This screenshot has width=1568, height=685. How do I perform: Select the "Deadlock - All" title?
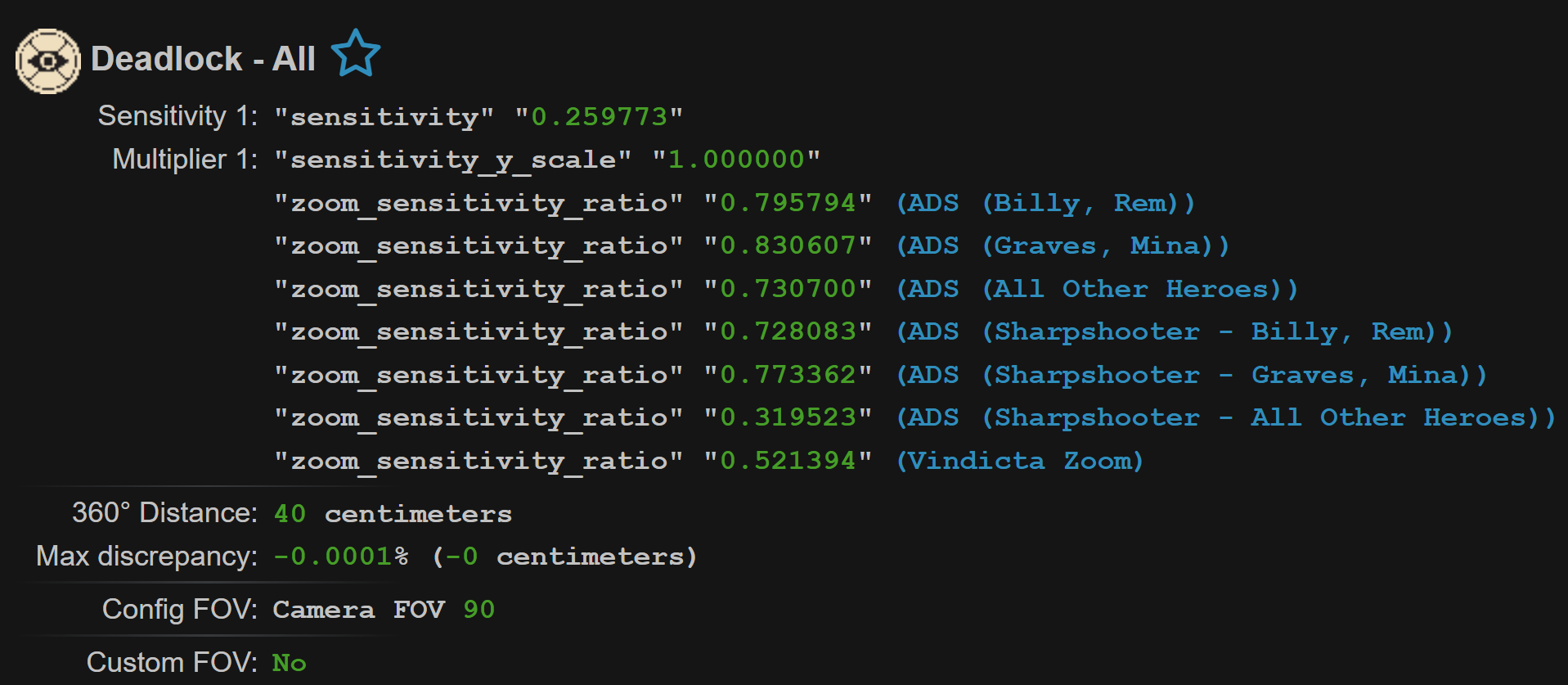203,59
